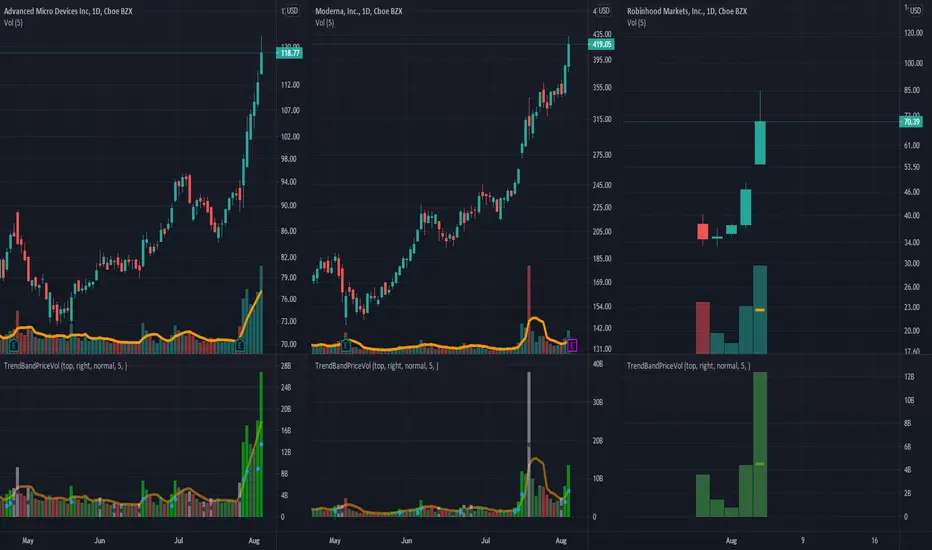
Task: Click the Vol (5) legend in Robinhood chart
Action: [636, 23]
